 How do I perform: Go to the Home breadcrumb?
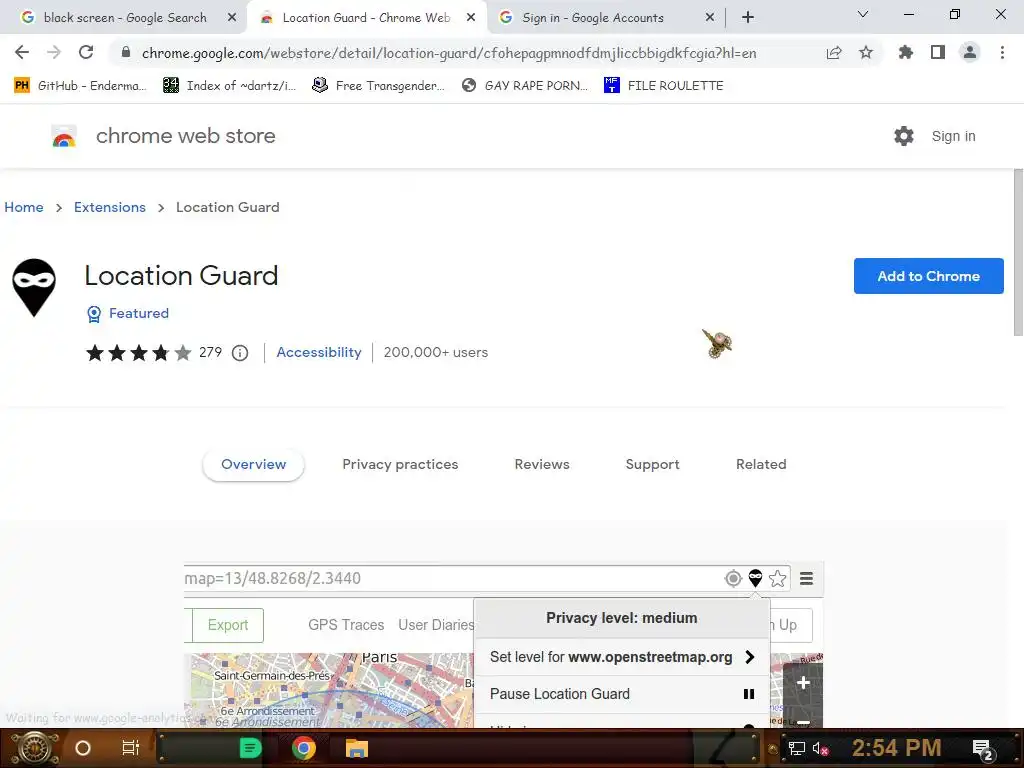pyautogui.click(x=24, y=207)
